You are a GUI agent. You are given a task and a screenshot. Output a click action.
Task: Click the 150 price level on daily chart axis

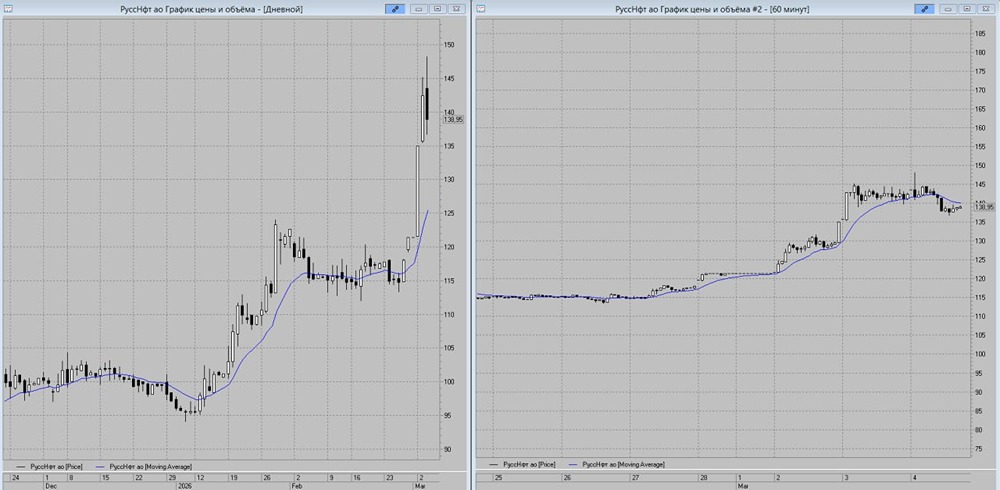tap(450, 45)
